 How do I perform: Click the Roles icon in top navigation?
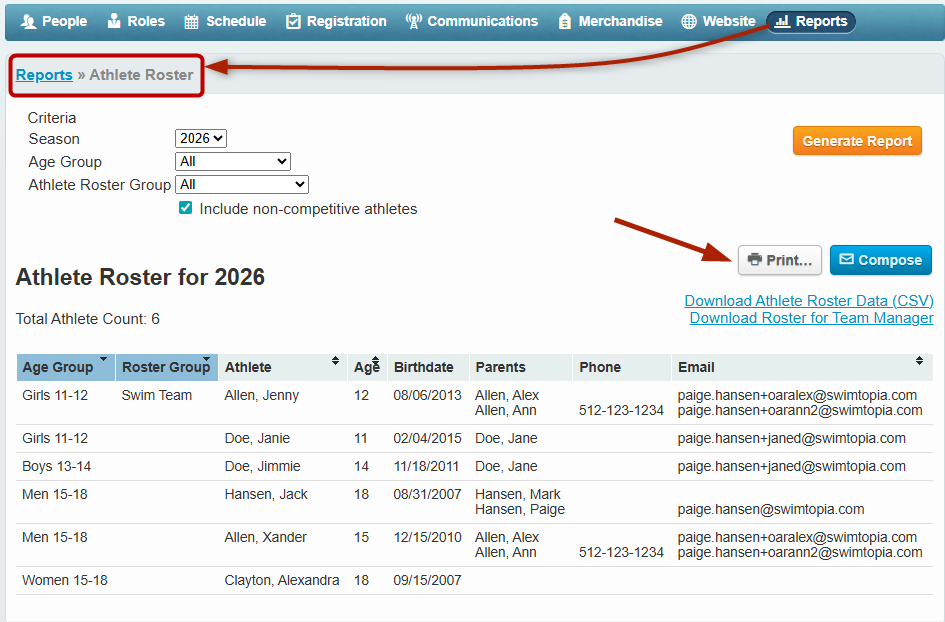click(x=114, y=21)
